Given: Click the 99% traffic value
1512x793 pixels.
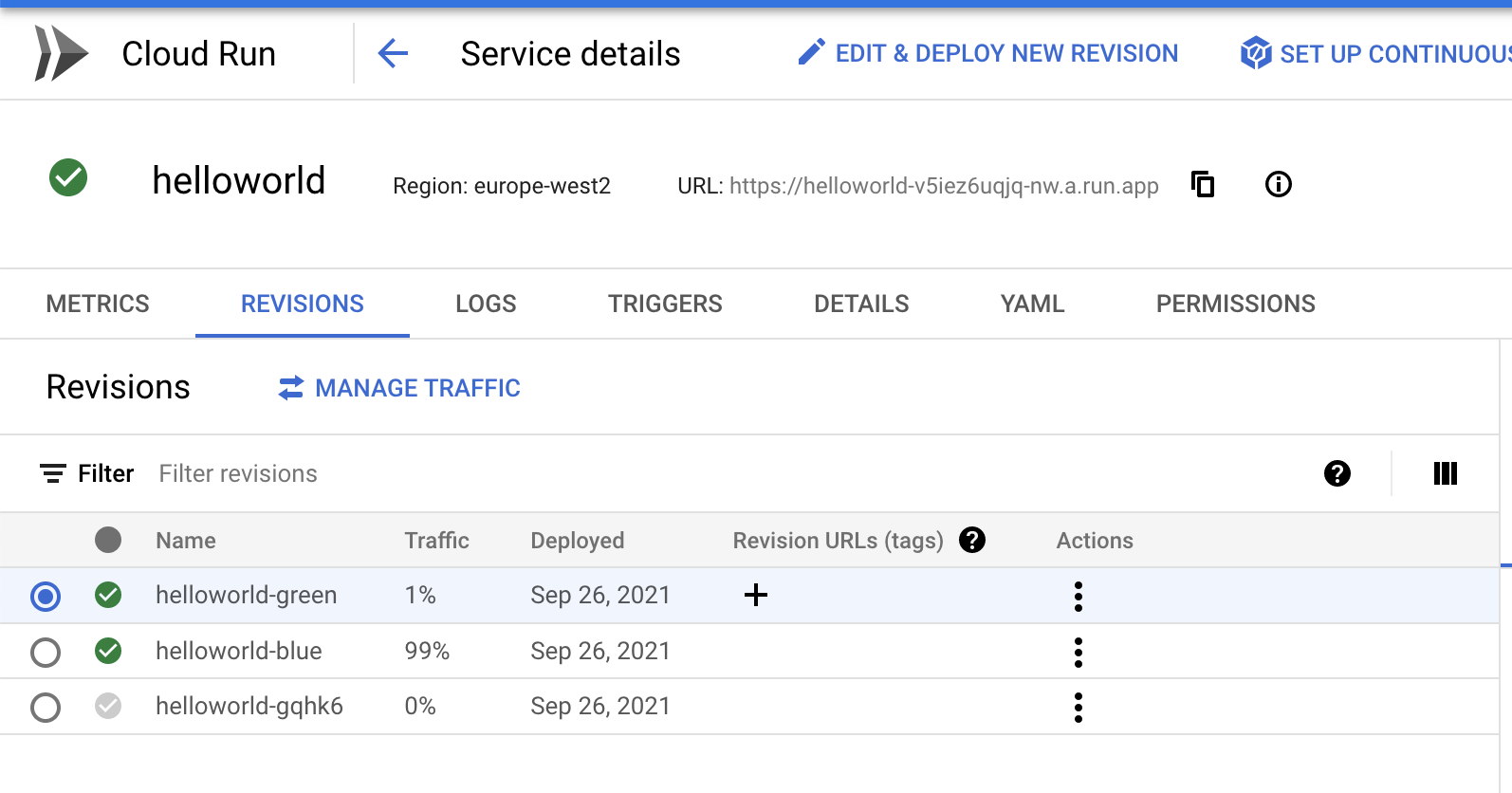Looking at the screenshot, I should point(427,651).
